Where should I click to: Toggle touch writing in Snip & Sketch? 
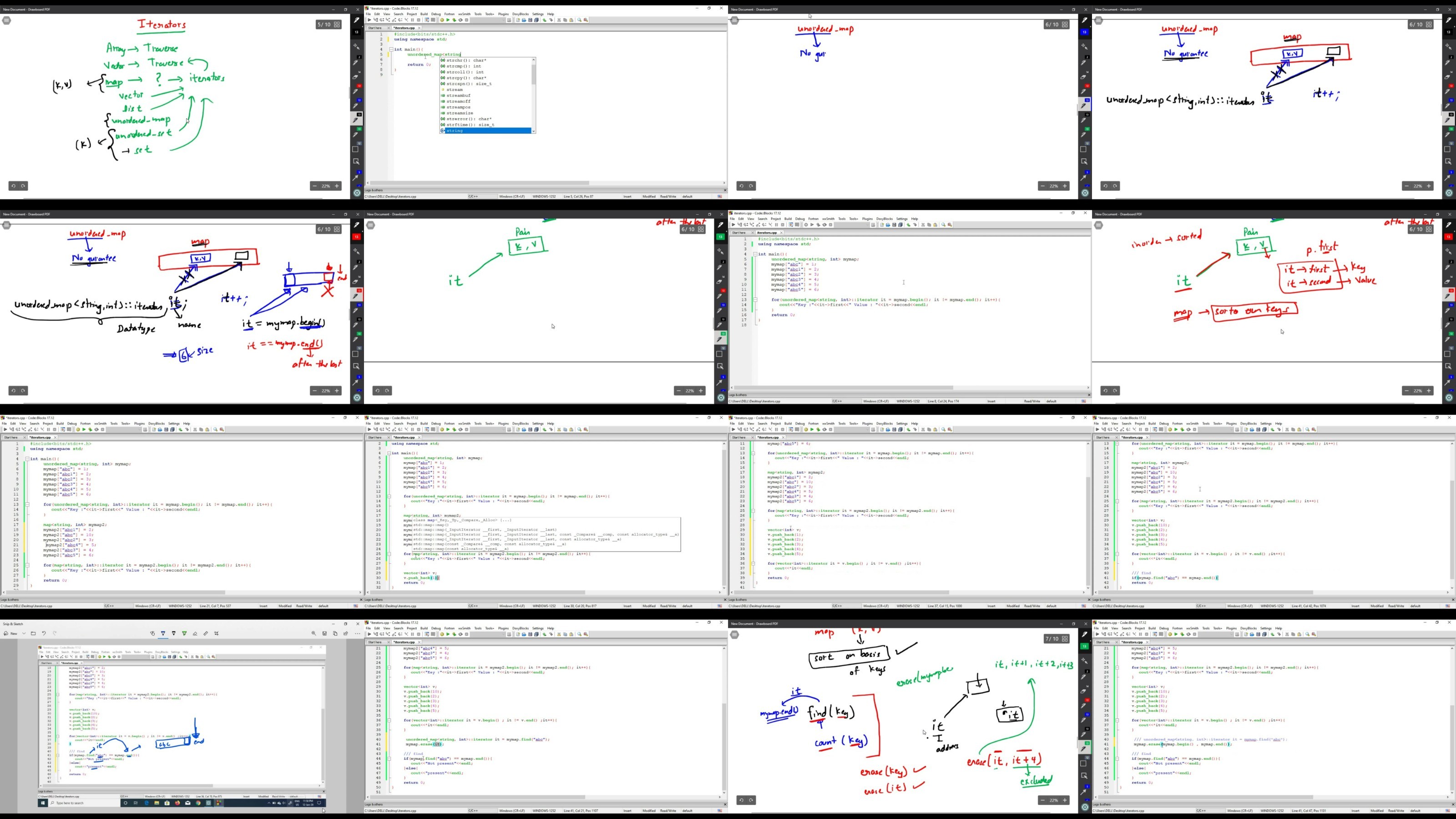[152, 634]
